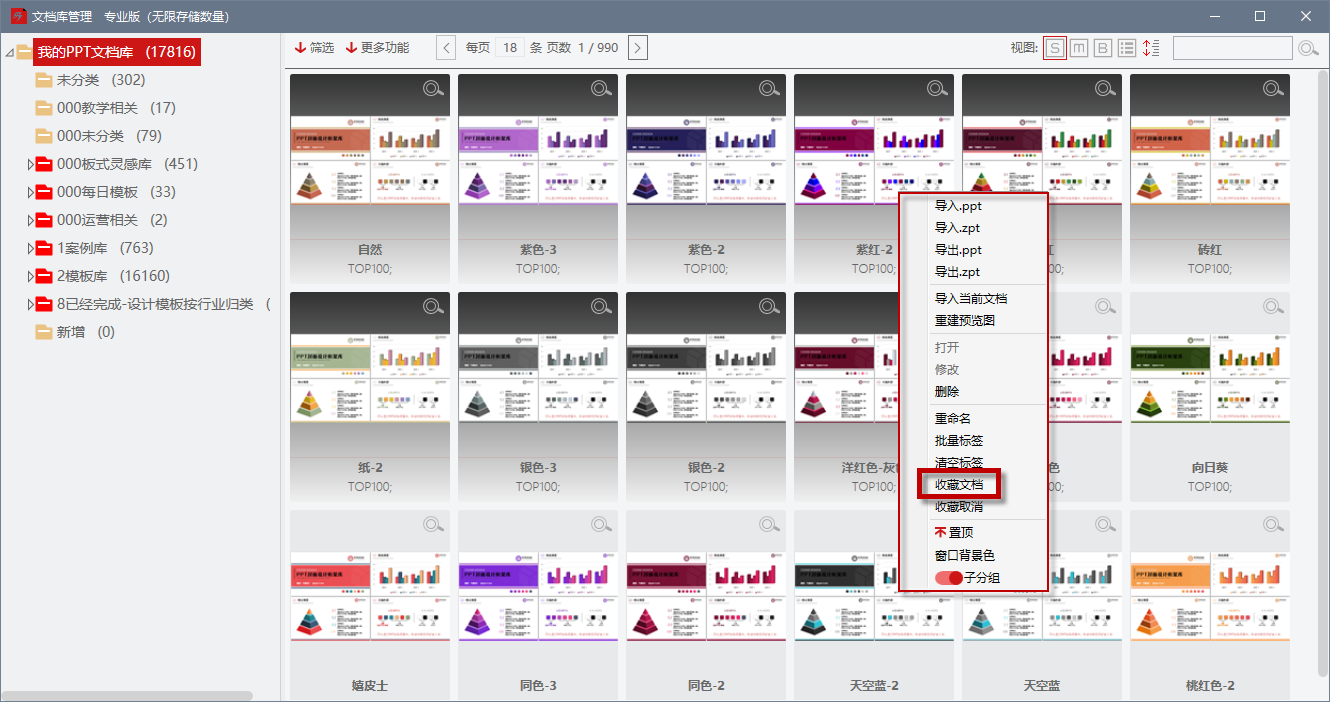Click the tree panel horizontal scrollbar
Screen dimensions: 1330x702
pos(126,695)
